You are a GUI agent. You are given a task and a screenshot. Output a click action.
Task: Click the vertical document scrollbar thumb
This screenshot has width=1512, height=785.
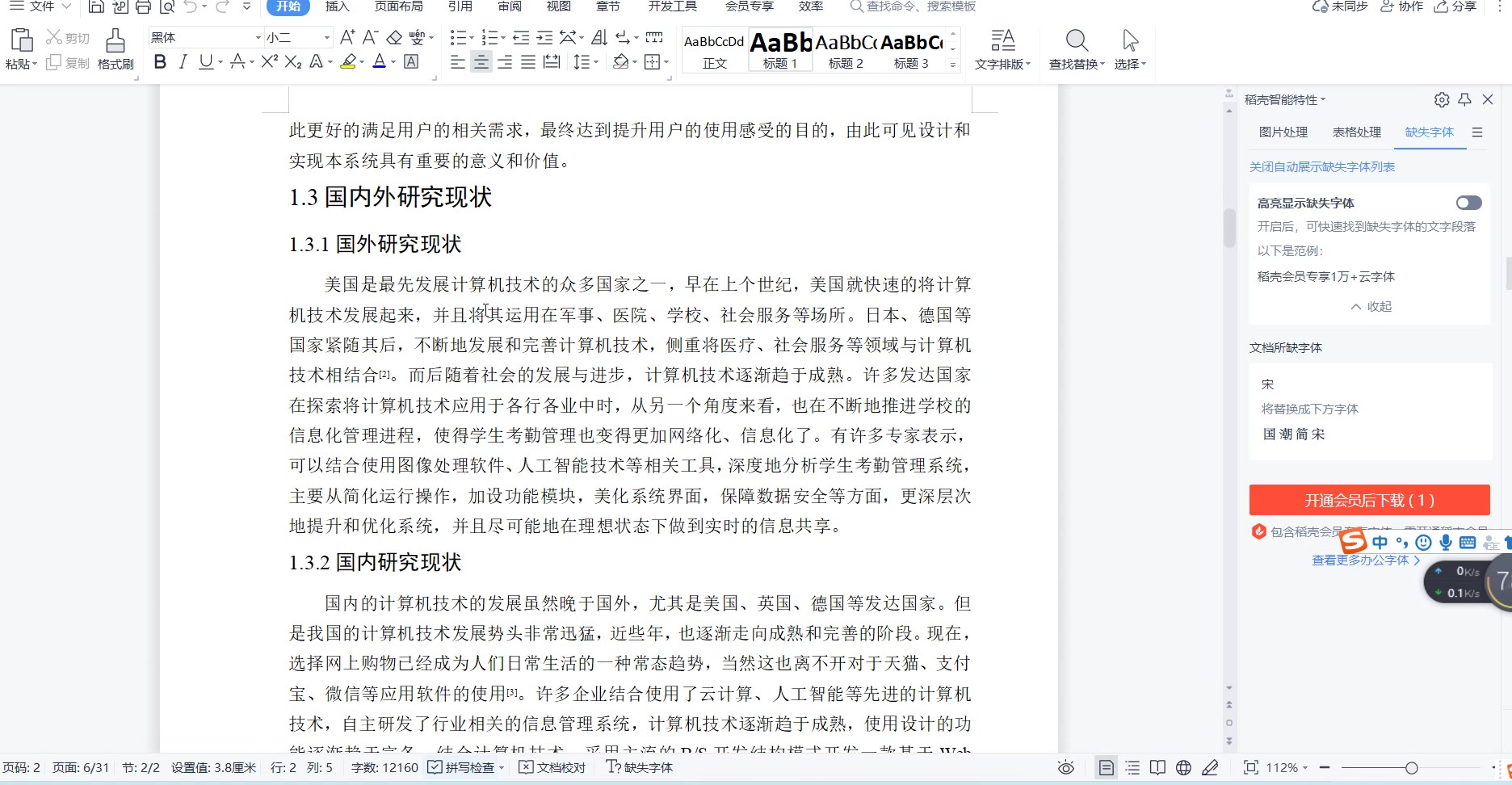pyautogui.click(x=1229, y=229)
